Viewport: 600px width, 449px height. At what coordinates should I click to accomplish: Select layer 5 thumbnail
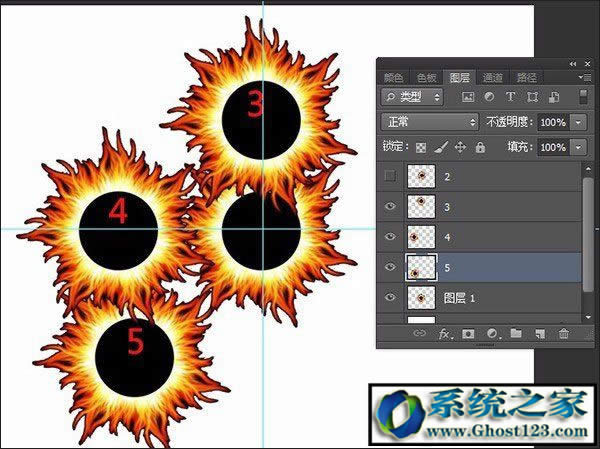coord(421,267)
